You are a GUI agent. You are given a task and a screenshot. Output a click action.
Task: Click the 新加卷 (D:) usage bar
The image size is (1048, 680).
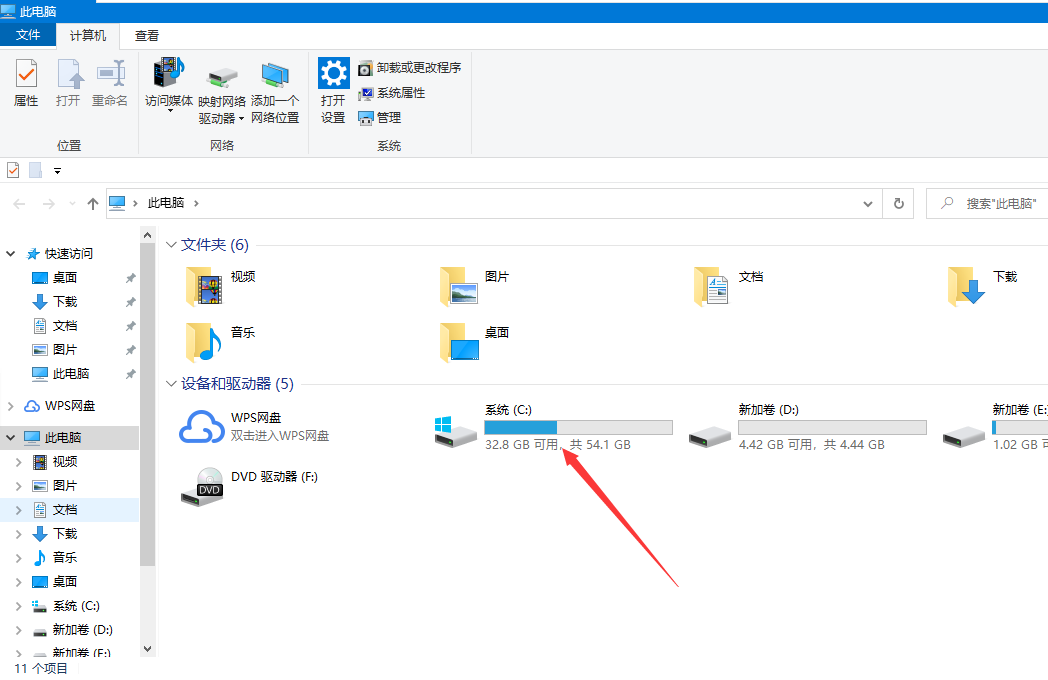832,427
